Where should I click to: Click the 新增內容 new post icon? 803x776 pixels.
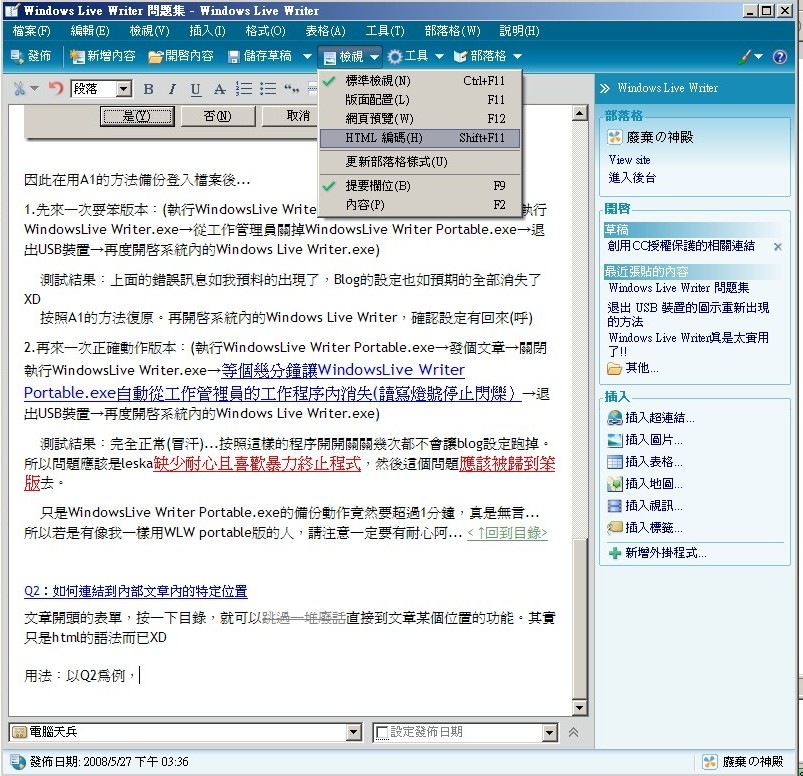(77, 56)
